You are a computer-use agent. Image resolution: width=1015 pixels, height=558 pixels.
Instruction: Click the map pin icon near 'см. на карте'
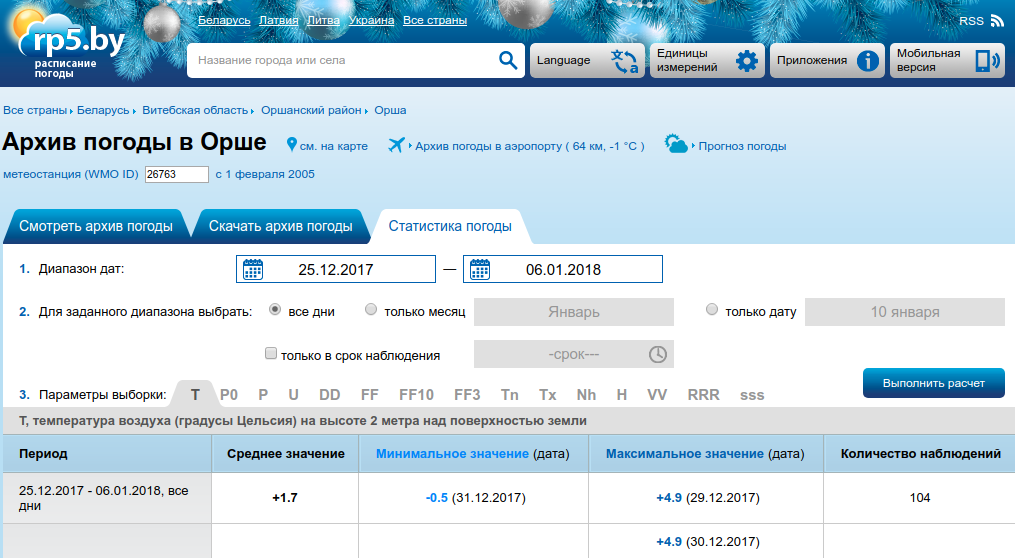coord(292,146)
